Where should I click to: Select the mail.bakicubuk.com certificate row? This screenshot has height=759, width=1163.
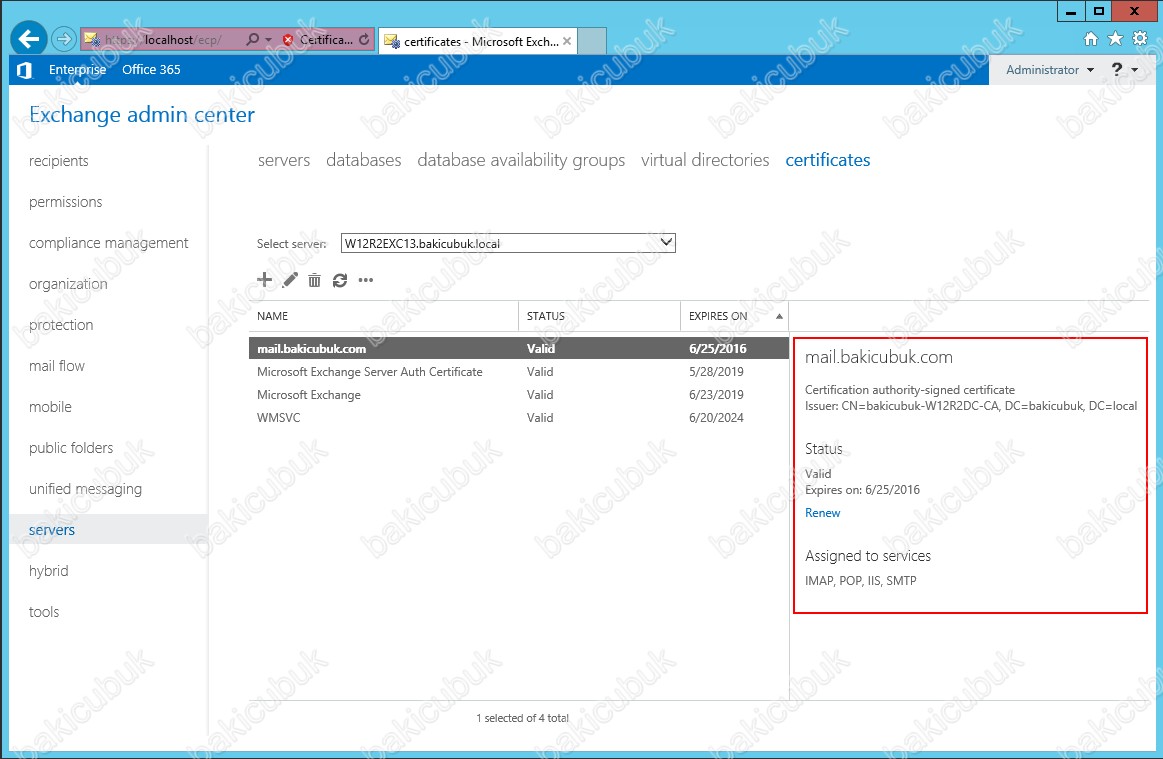(x=518, y=349)
